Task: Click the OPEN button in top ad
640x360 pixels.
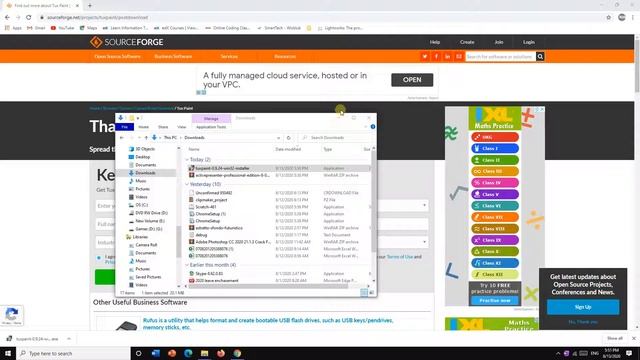Action: click(412, 80)
